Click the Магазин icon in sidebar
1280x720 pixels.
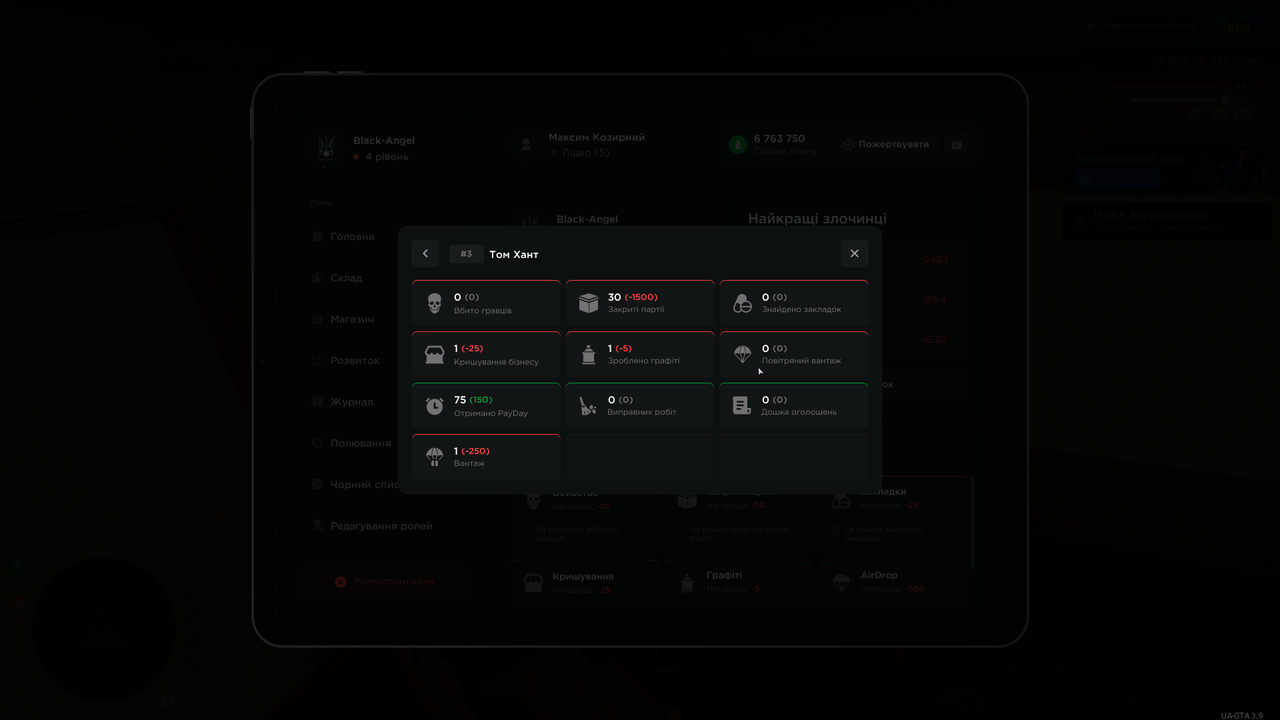[318, 319]
